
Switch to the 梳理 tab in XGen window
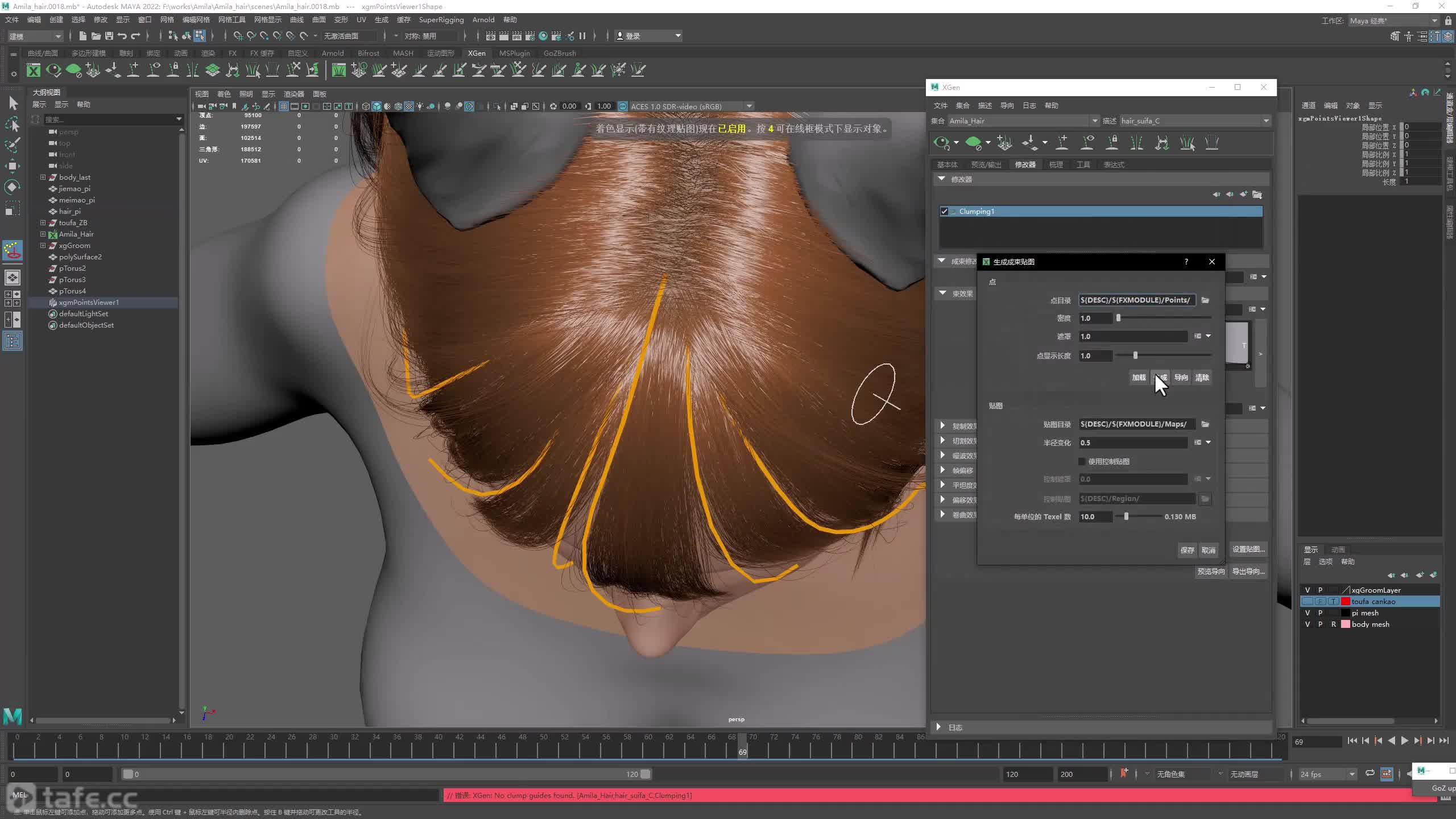coord(1056,164)
